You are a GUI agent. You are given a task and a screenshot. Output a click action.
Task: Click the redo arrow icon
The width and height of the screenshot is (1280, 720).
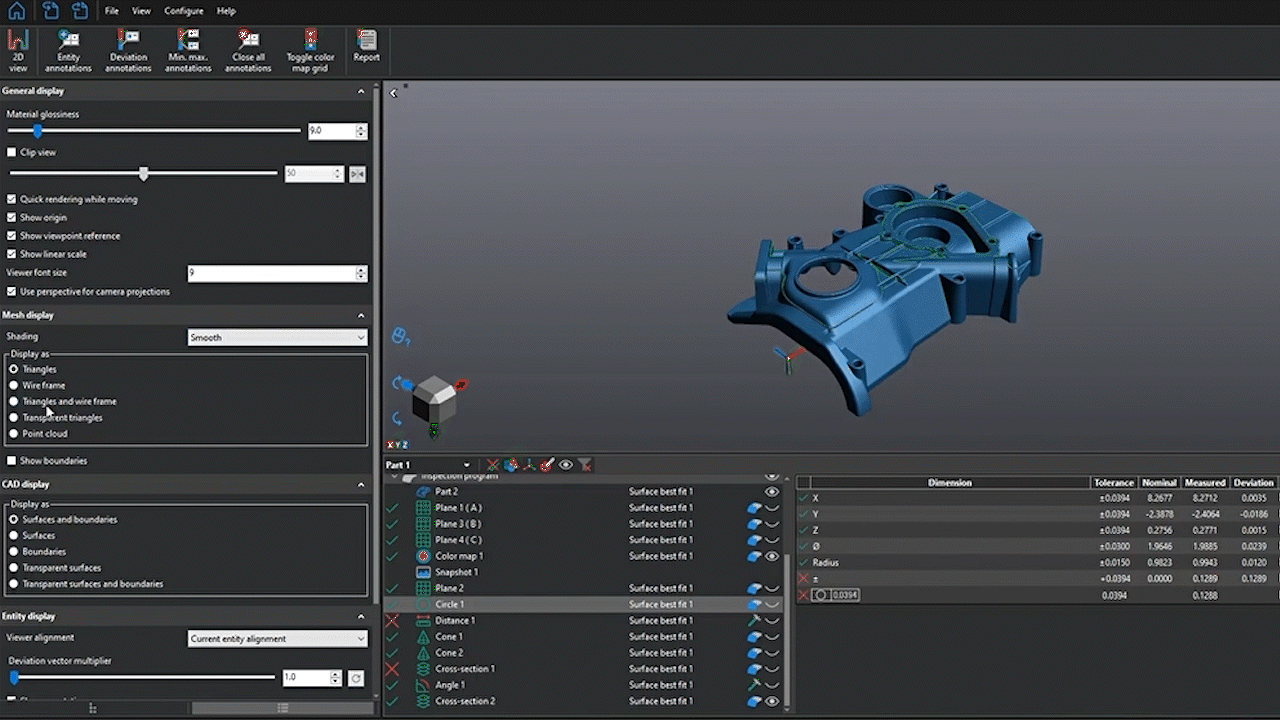(x=80, y=11)
